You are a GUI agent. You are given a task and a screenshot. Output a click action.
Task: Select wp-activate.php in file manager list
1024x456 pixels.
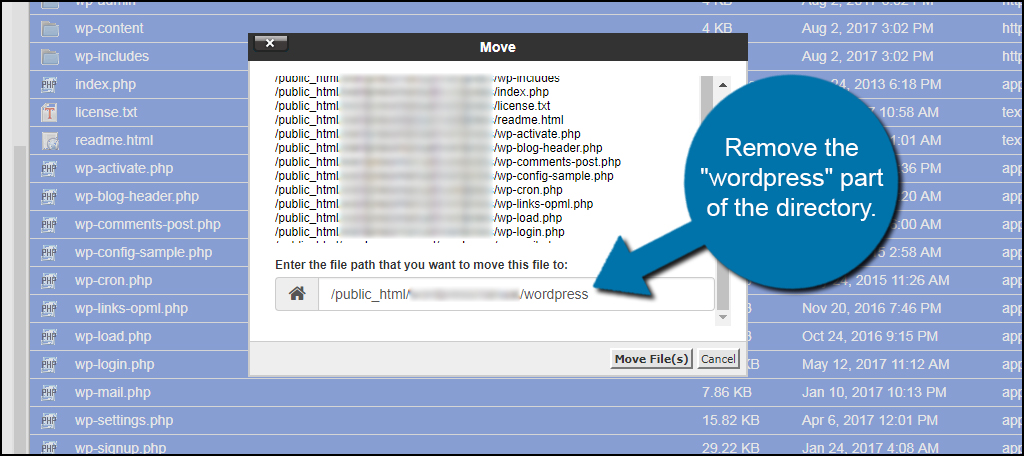[x=124, y=169]
